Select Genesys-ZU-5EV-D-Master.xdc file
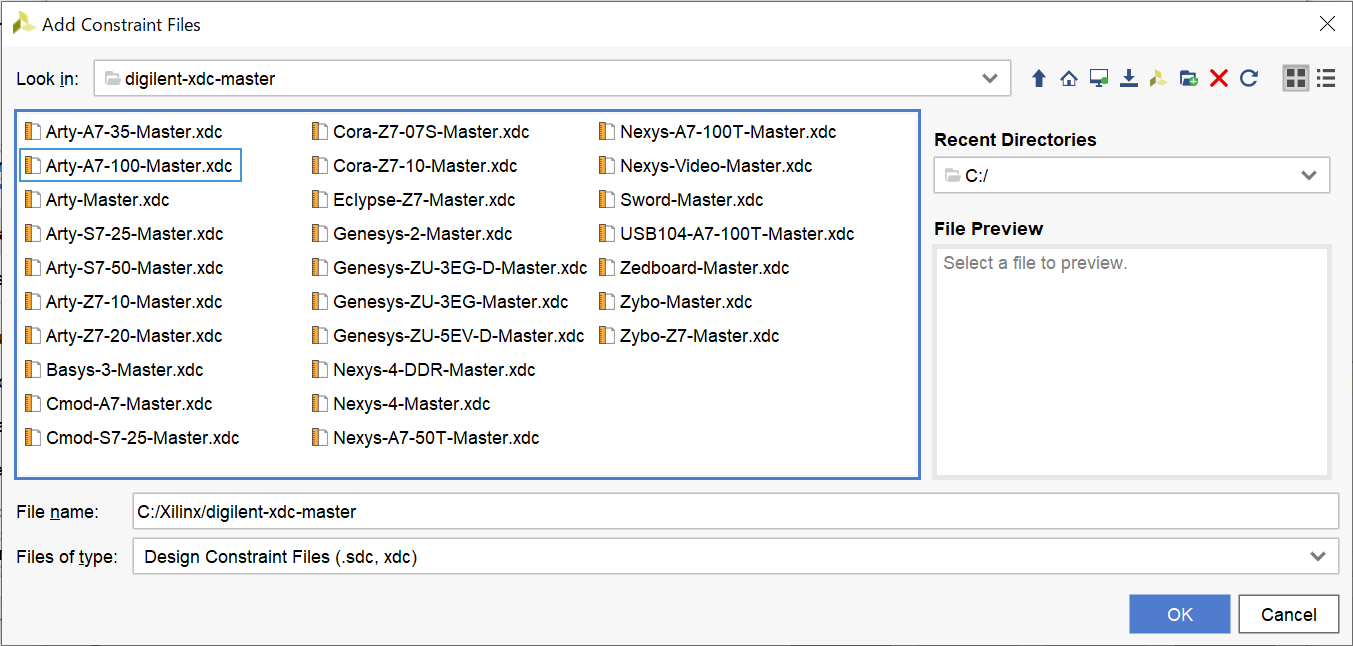Viewport: 1353px width, 646px height. (x=448, y=336)
